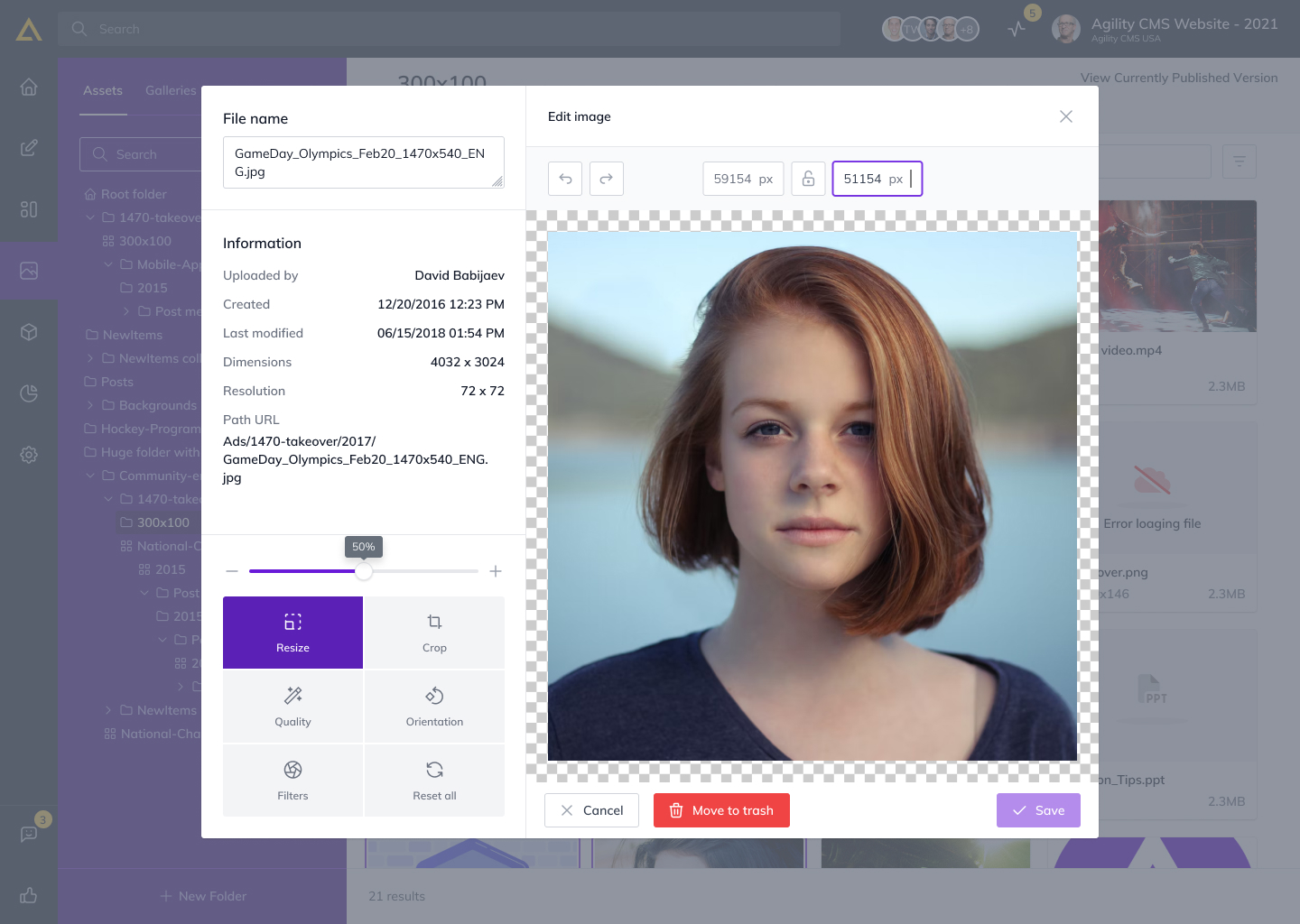Decrease zoom with the minus icon
1300x924 pixels.
(x=232, y=571)
